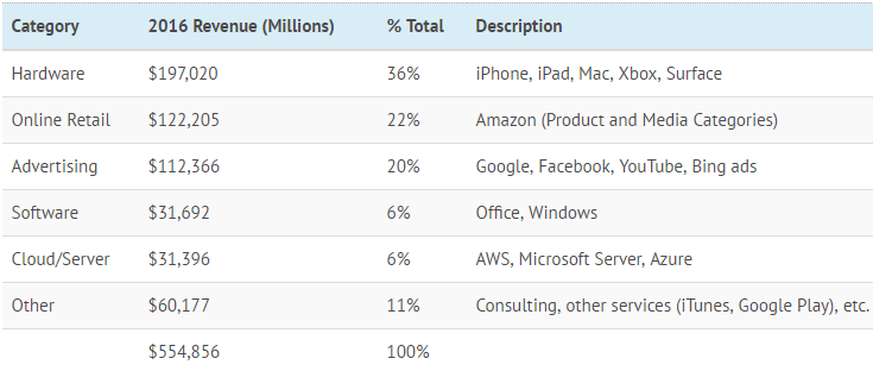
Task: Select the $112,366 revenue figure
Action: (x=184, y=167)
